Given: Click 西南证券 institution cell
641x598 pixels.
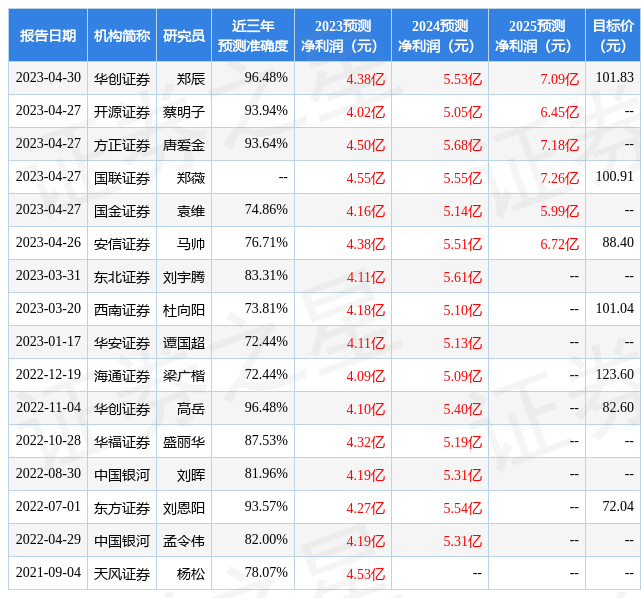Looking at the screenshot, I should (122, 310).
